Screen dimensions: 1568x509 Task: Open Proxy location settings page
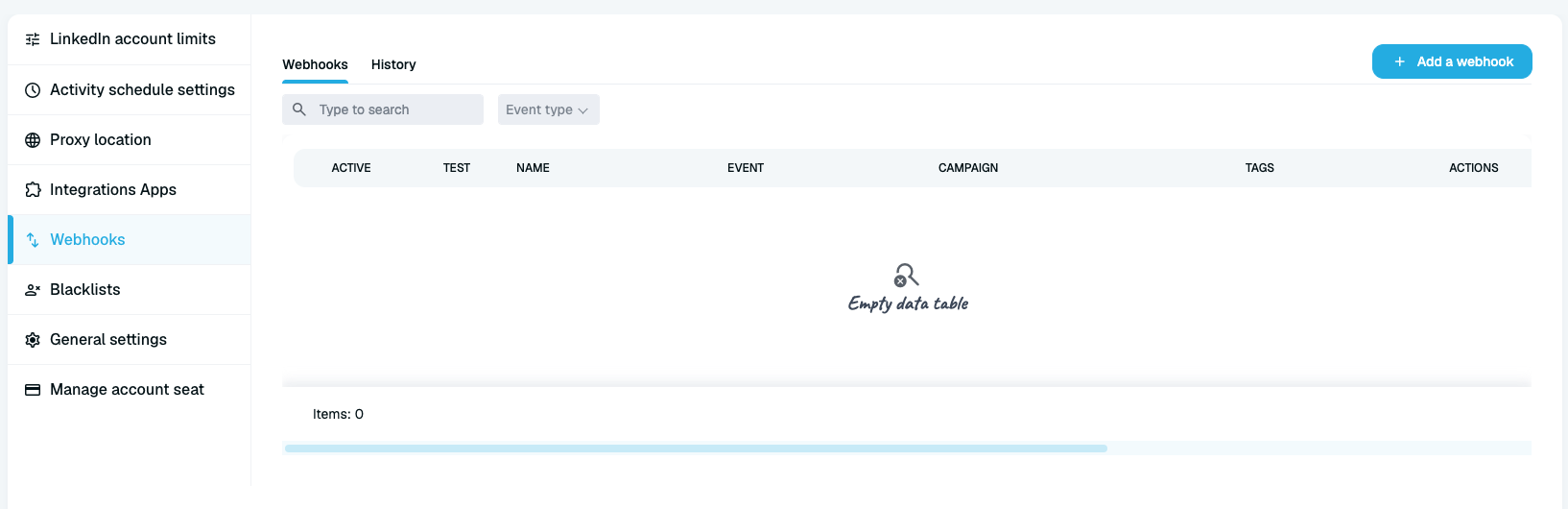[x=130, y=140]
